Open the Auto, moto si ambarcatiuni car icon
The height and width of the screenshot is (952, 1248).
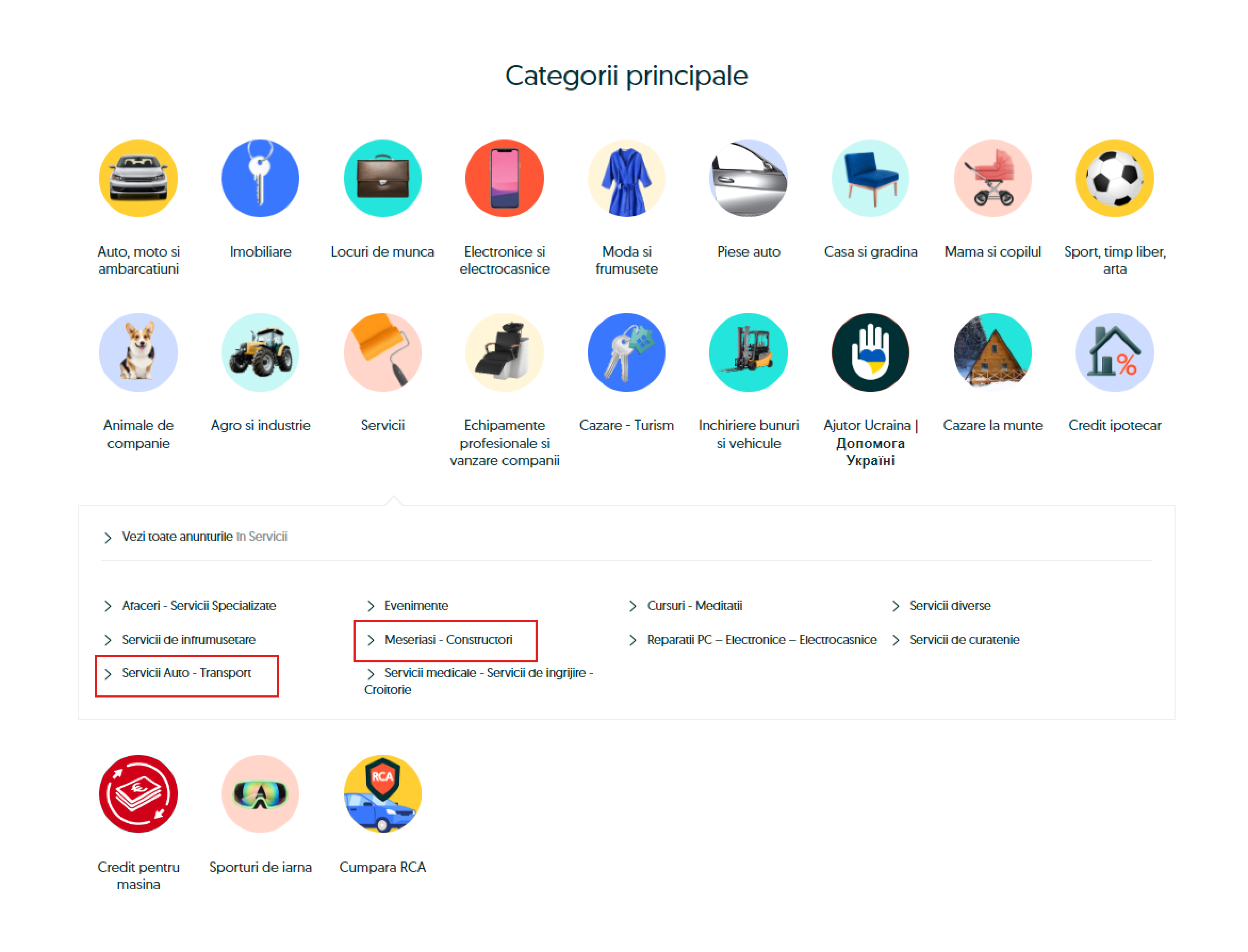point(138,178)
